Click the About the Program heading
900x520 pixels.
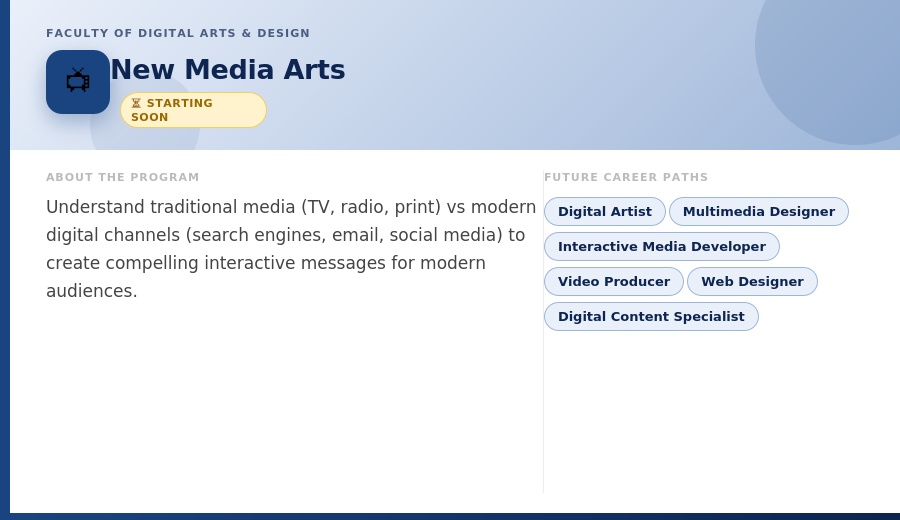pos(123,177)
